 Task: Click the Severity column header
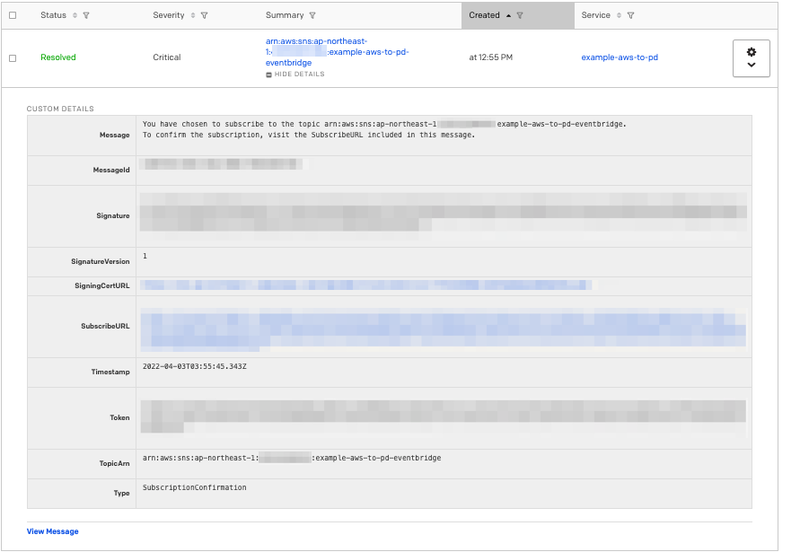coord(168,15)
